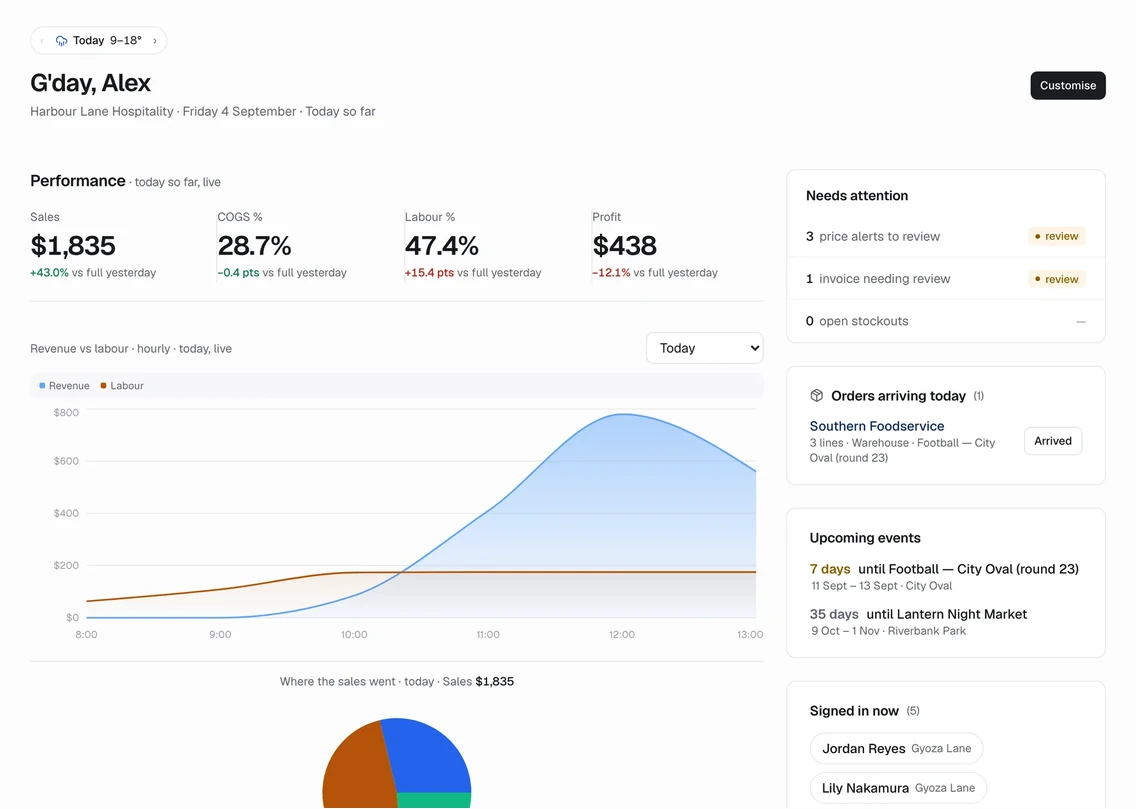1136x809 pixels.
Task: Click the Revenue vs labour hourly label
Action: pos(131,349)
